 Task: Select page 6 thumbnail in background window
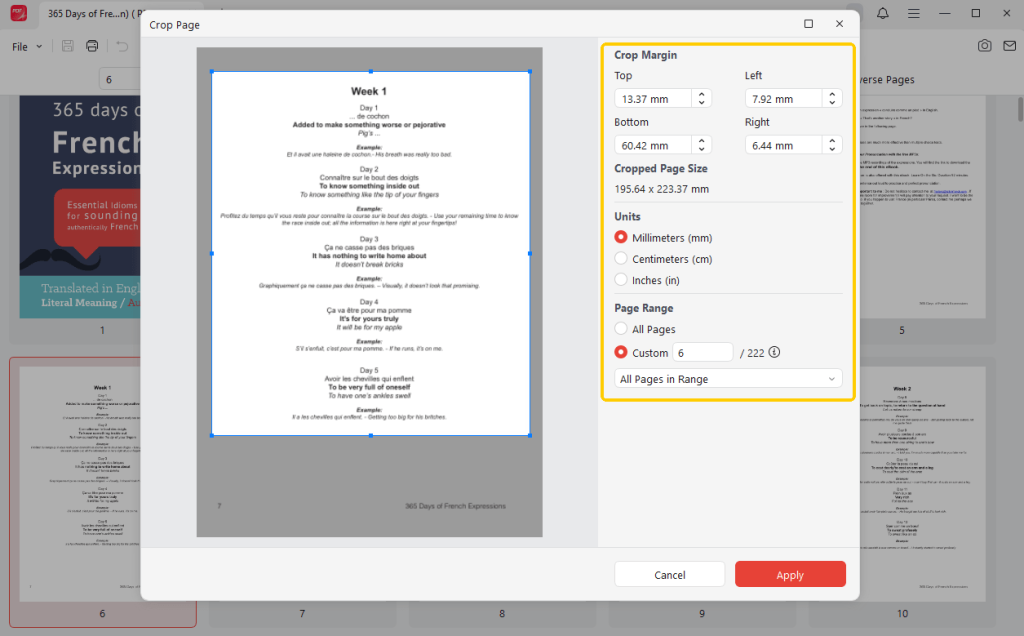pyautogui.click(x=80, y=484)
